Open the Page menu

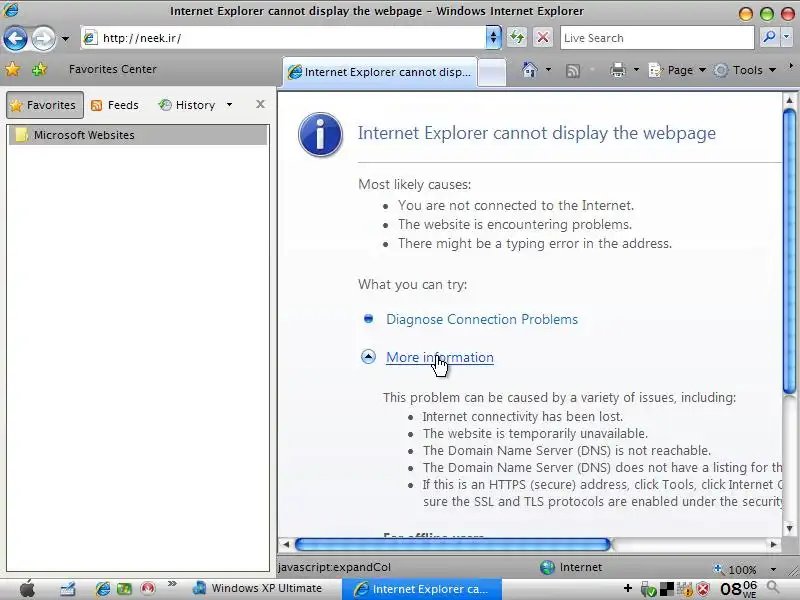tap(677, 70)
